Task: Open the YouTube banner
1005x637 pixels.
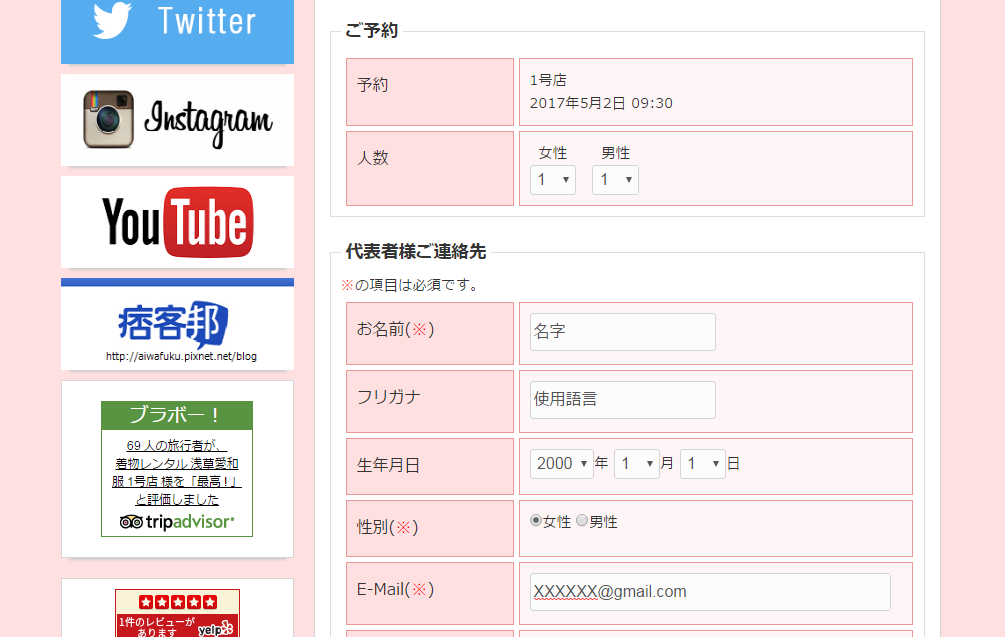Action: [x=177, y=222]
